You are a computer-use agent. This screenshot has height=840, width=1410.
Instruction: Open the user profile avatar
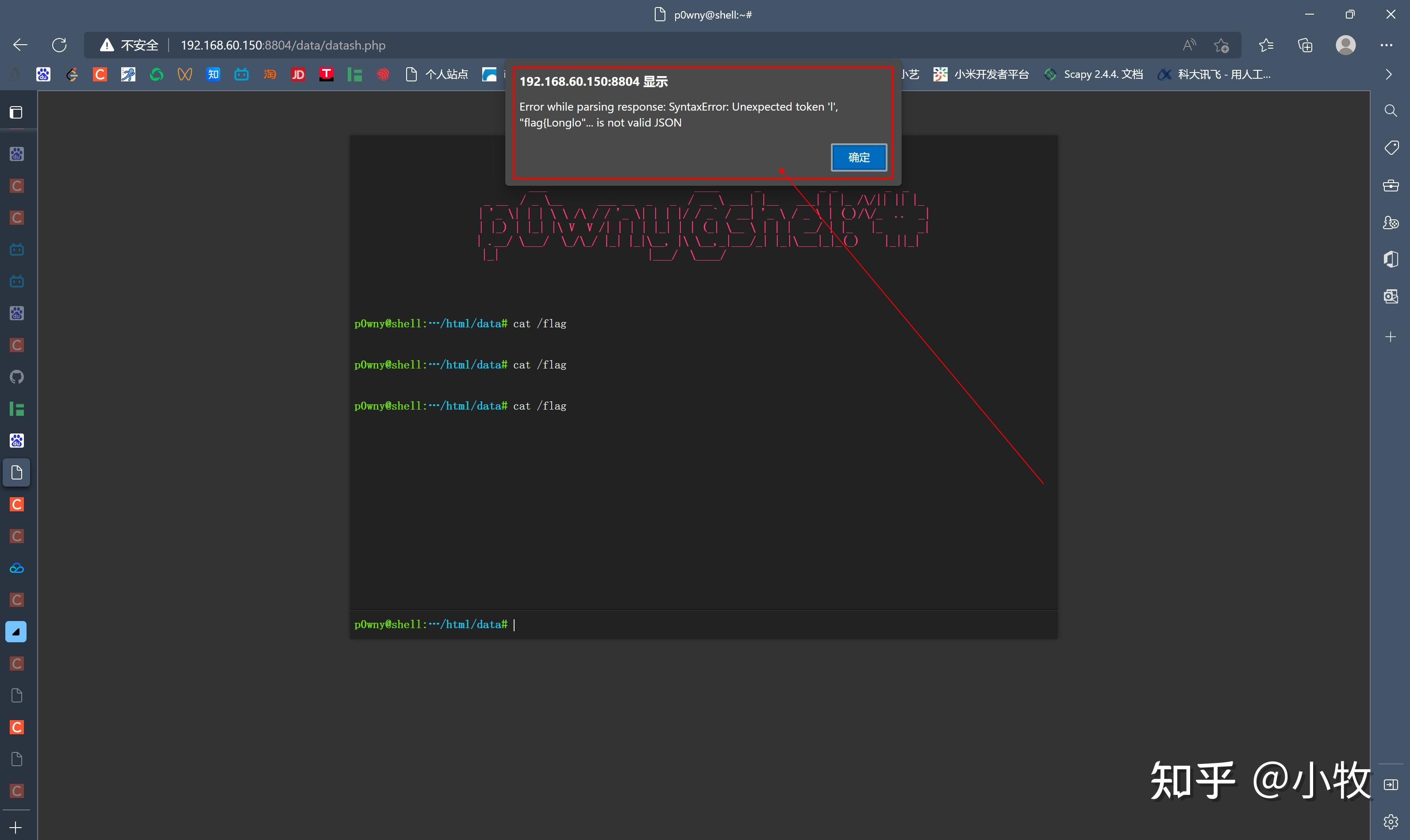pyautogui.click(x=1345, y=45)
